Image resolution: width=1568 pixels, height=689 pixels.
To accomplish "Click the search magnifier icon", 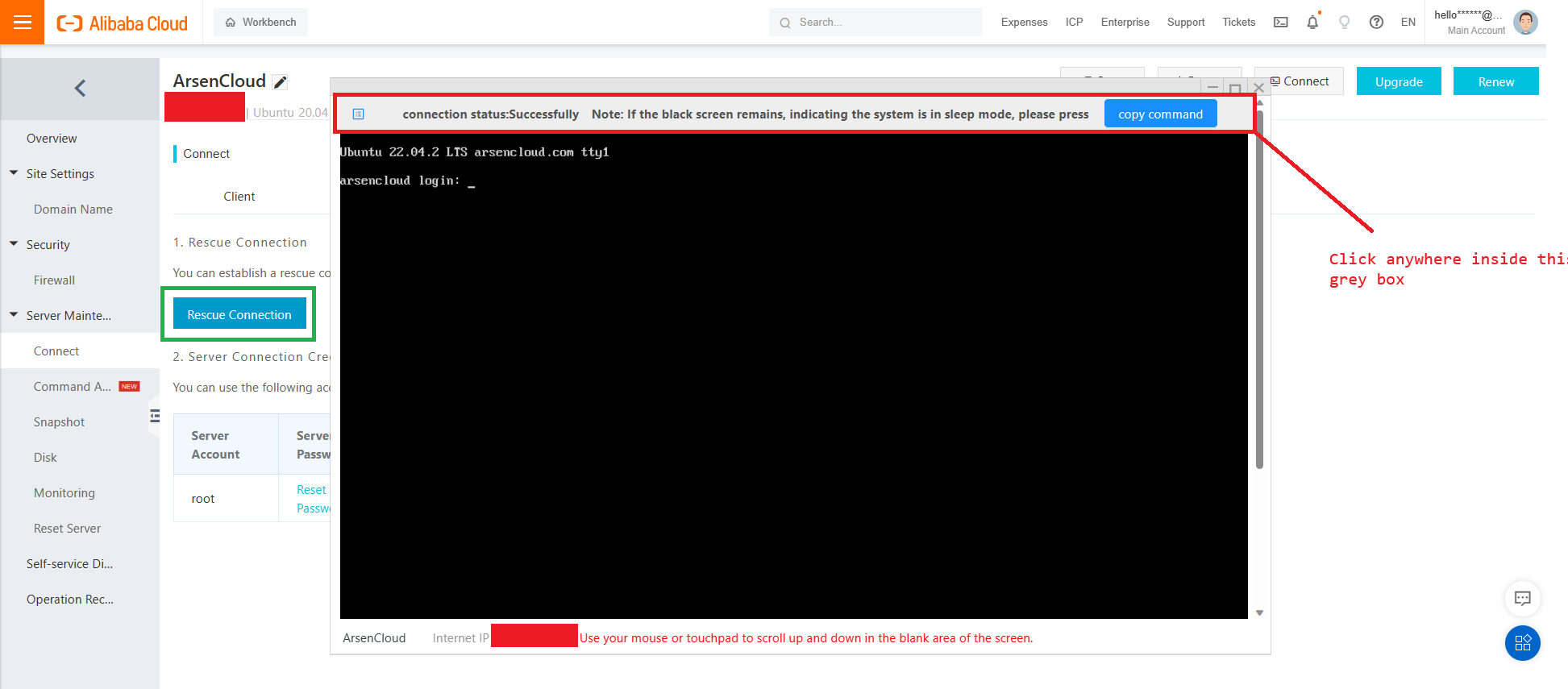I will (x=784, y=23).
